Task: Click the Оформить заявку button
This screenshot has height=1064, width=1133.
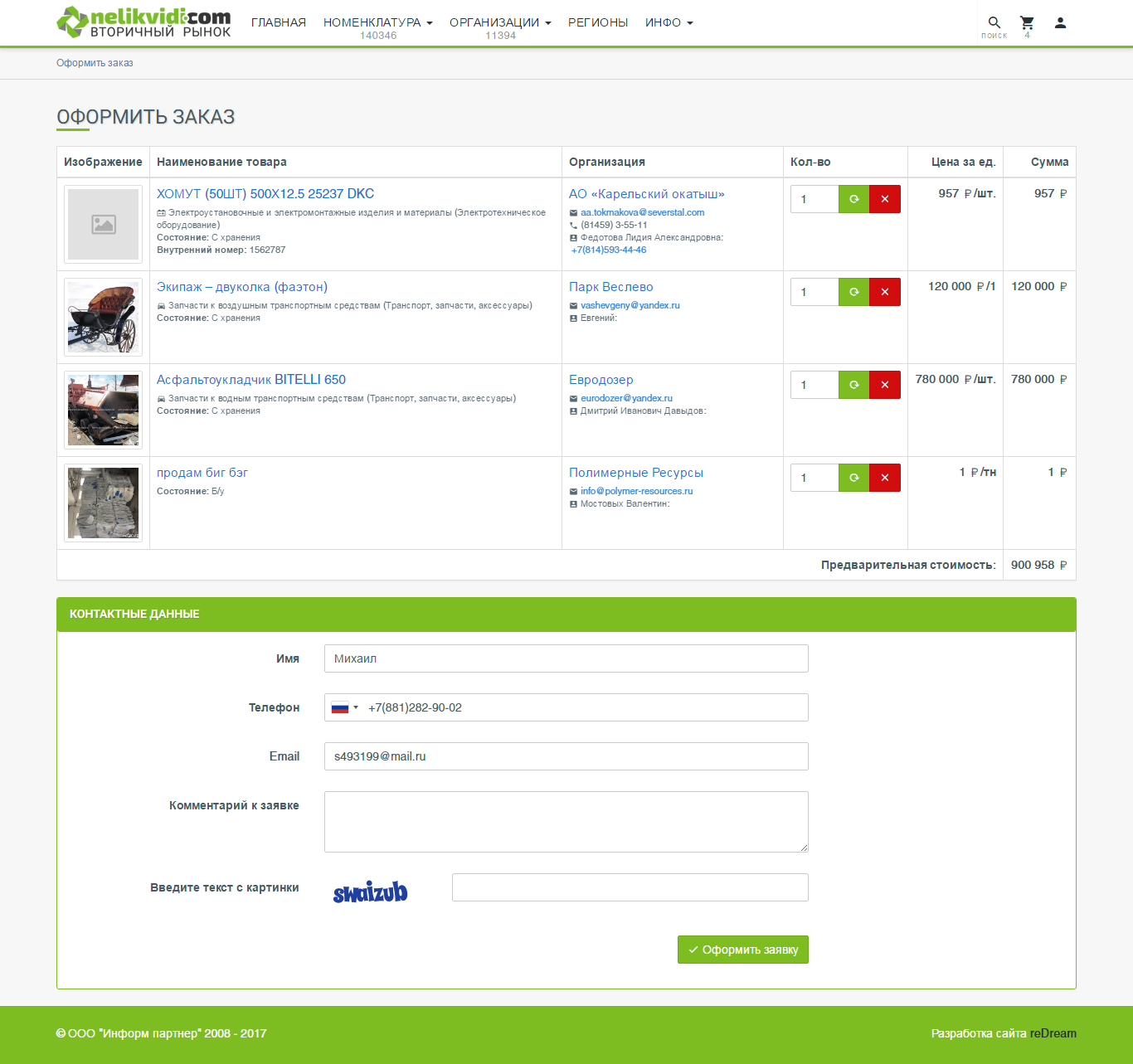Action: pos(743,950)
